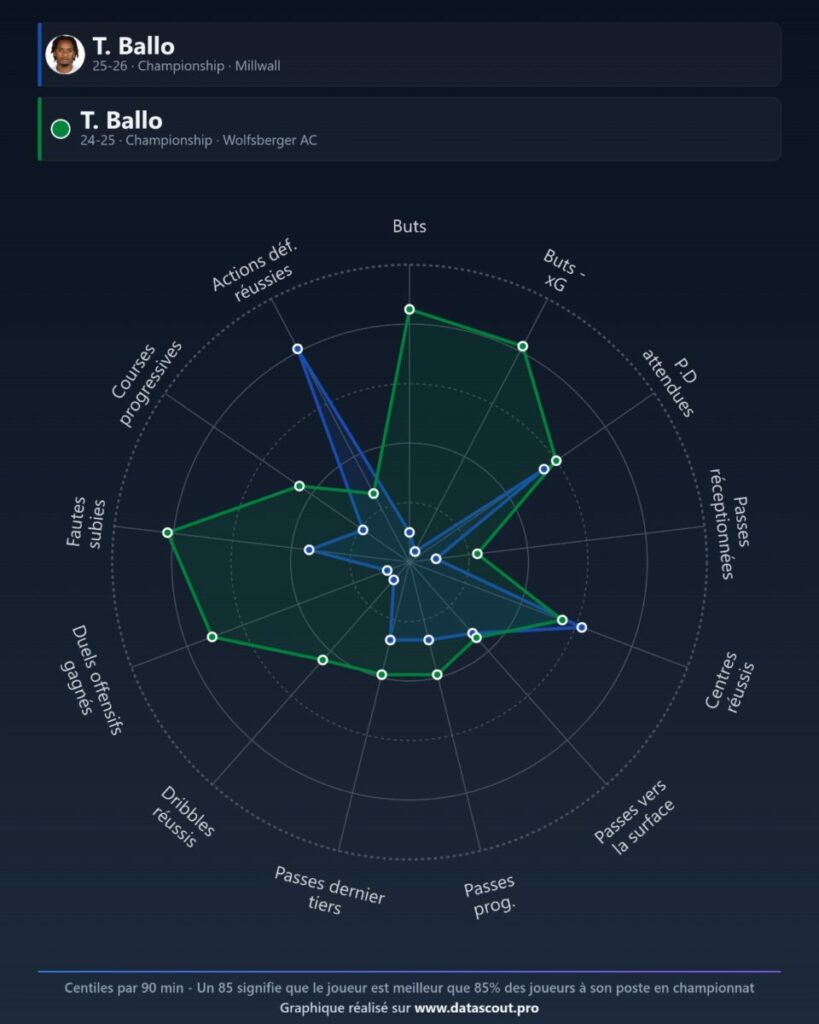819x1024 pixels.
Task: Open the www.datascout.pro link
Action: [477, 1008]
